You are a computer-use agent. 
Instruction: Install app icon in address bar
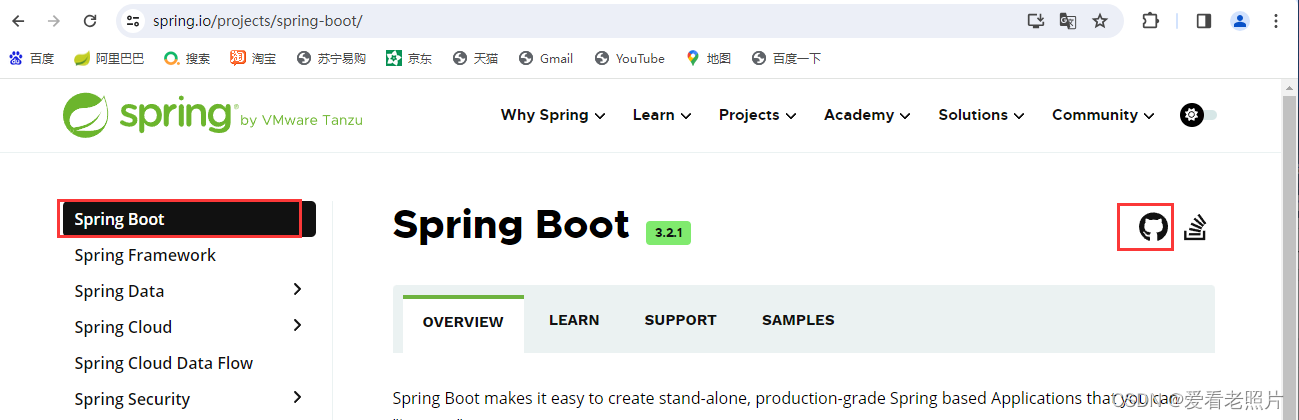(x=1036, y=21)
